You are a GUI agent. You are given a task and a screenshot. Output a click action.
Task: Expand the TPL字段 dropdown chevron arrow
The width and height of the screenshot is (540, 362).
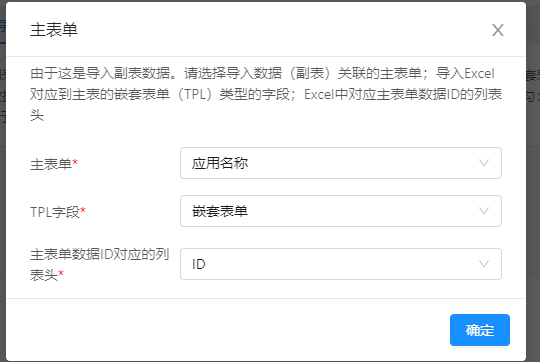484,211
